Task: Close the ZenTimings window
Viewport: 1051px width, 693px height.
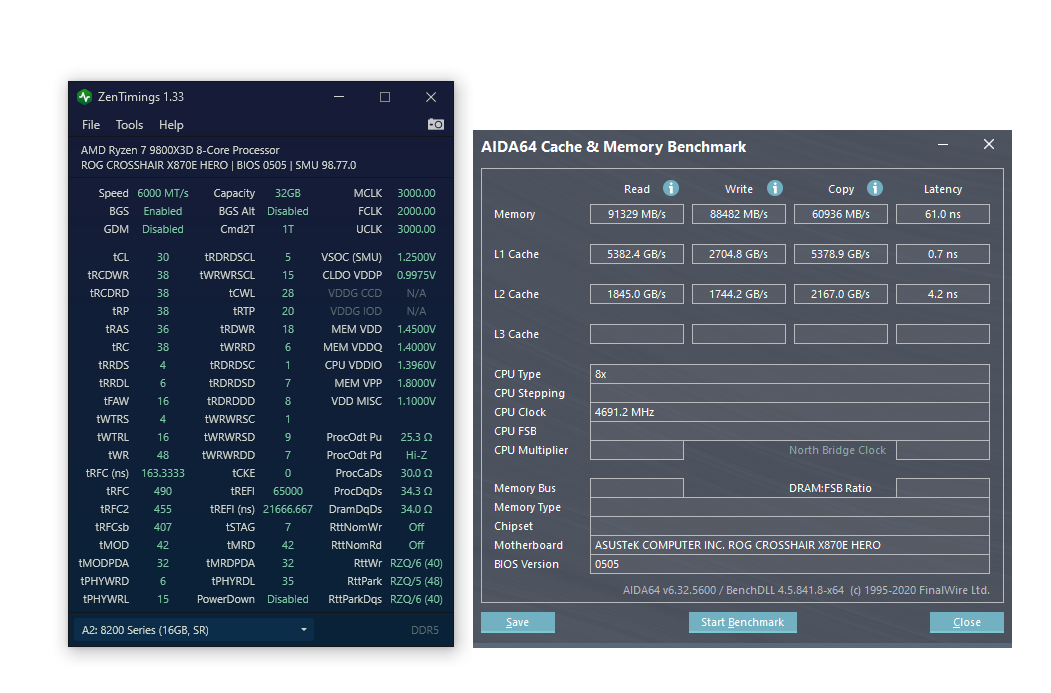Action: [x=431, y=97]
